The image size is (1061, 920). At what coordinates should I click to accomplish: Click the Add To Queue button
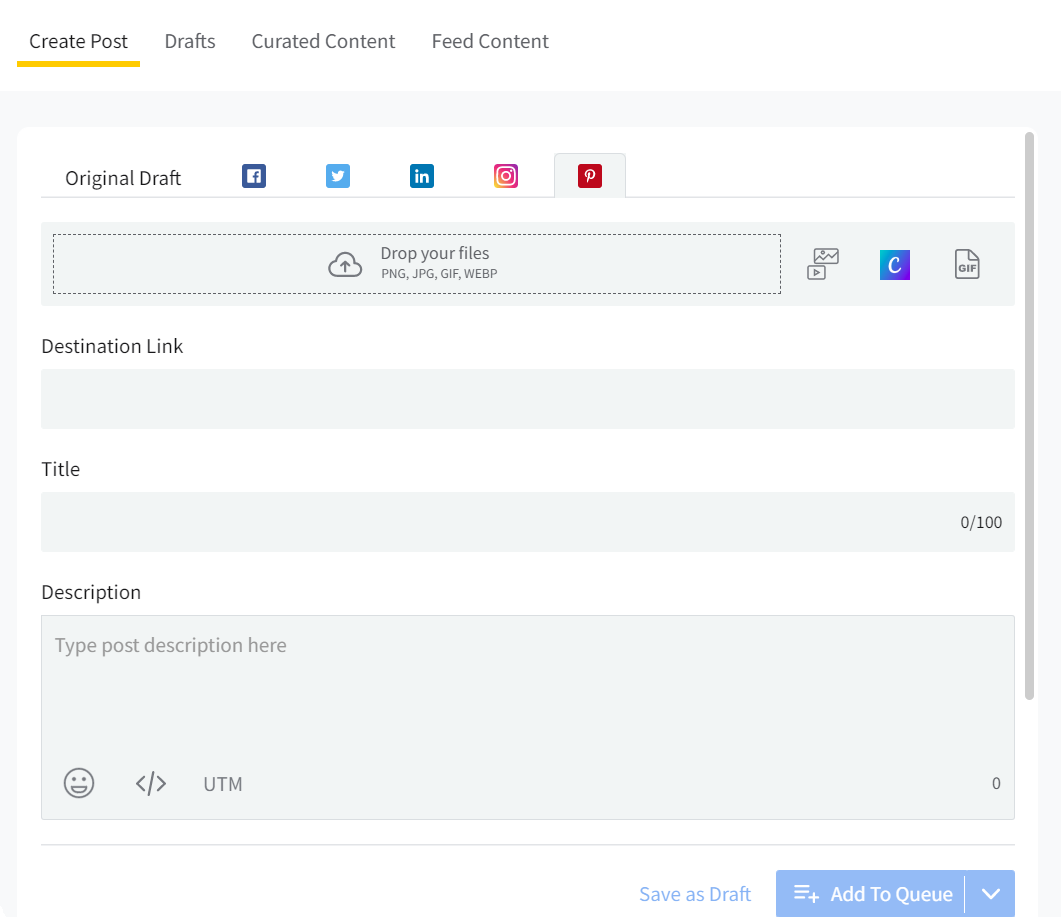tap(869, 893)
